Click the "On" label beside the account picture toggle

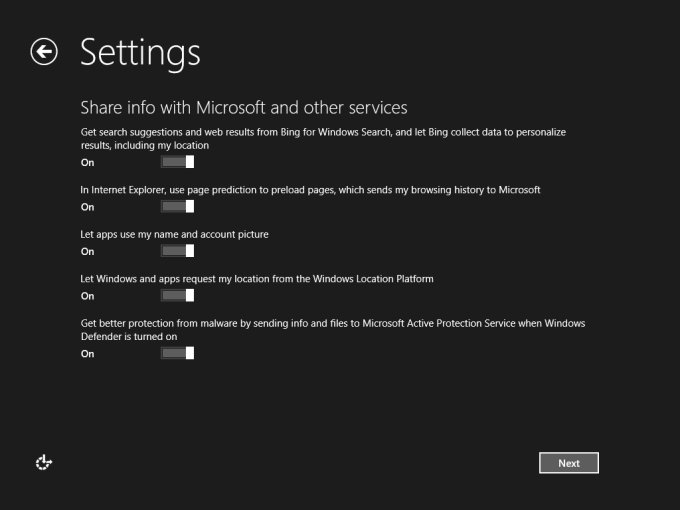tap(88, 251)
